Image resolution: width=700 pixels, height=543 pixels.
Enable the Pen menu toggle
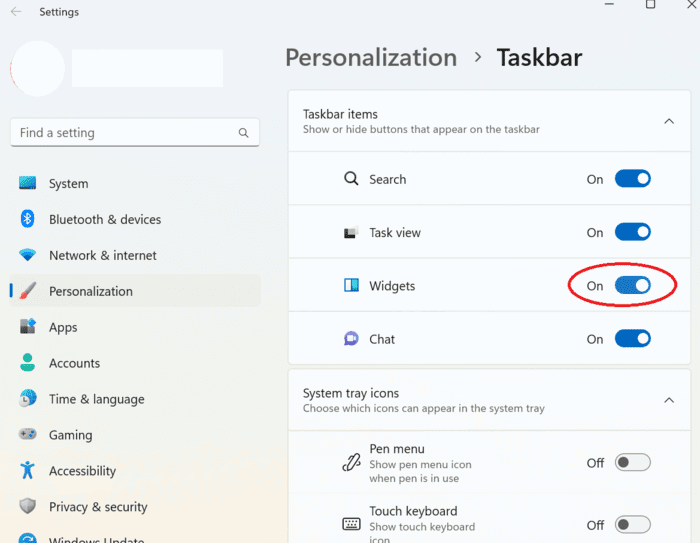tap(633, 462)
